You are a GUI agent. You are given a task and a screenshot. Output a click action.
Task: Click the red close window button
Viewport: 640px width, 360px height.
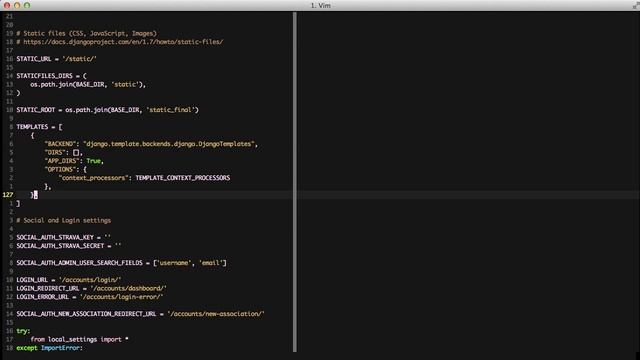pos(7,5)
